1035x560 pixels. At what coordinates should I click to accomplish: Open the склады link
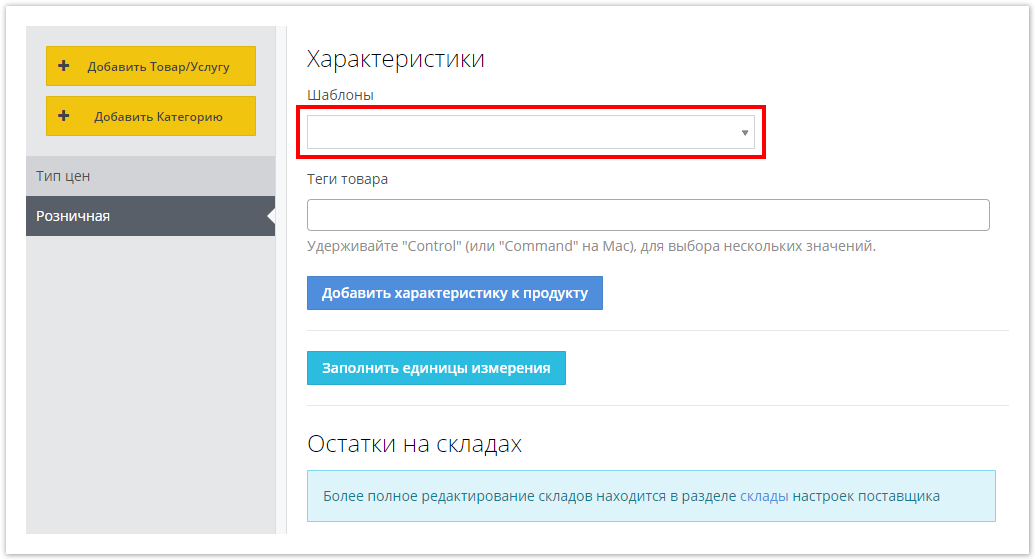pos(764,496)
